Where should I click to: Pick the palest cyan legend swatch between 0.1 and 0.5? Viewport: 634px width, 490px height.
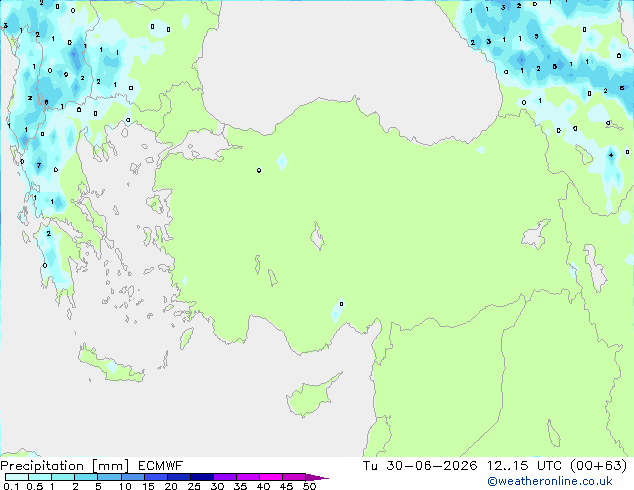[17, 477]
